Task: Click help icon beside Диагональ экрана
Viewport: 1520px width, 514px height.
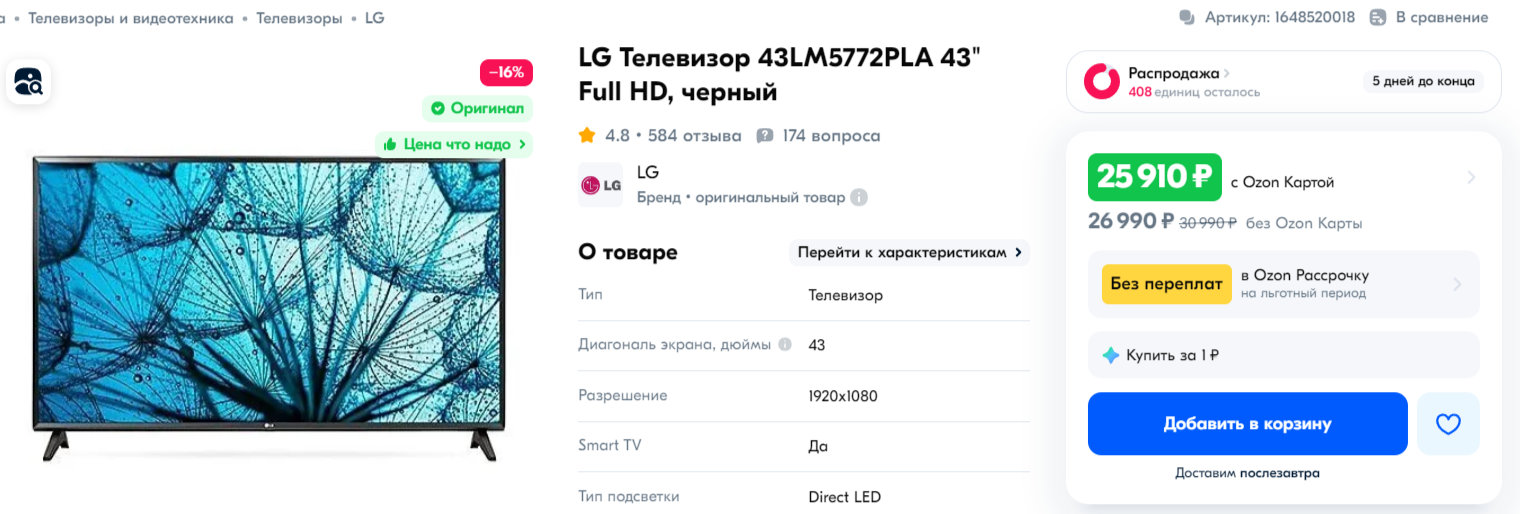Action: pos(785,345)
